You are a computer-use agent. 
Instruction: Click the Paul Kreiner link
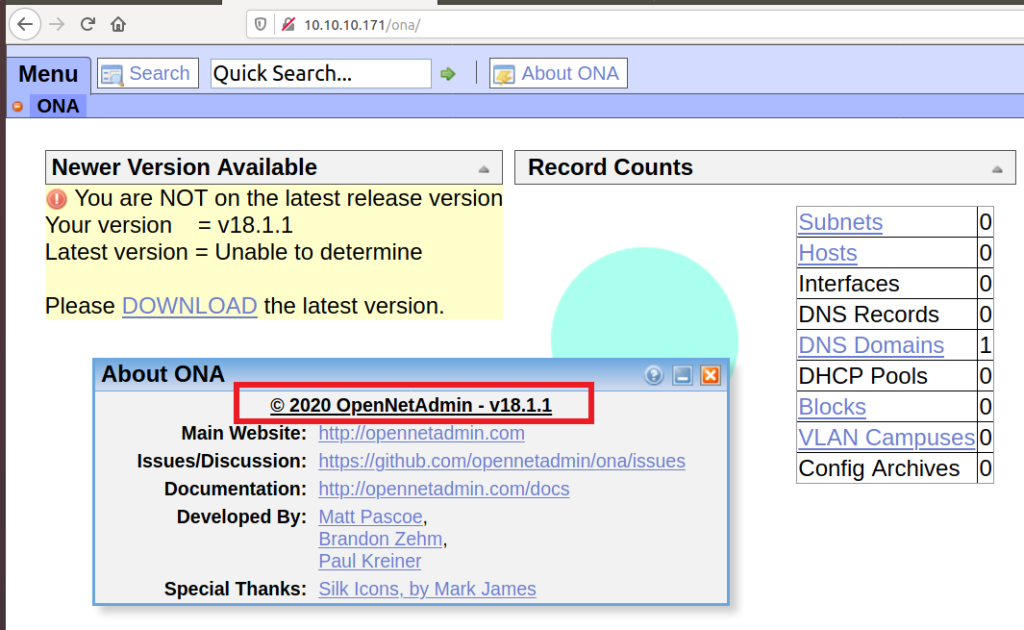click(370, 561)
